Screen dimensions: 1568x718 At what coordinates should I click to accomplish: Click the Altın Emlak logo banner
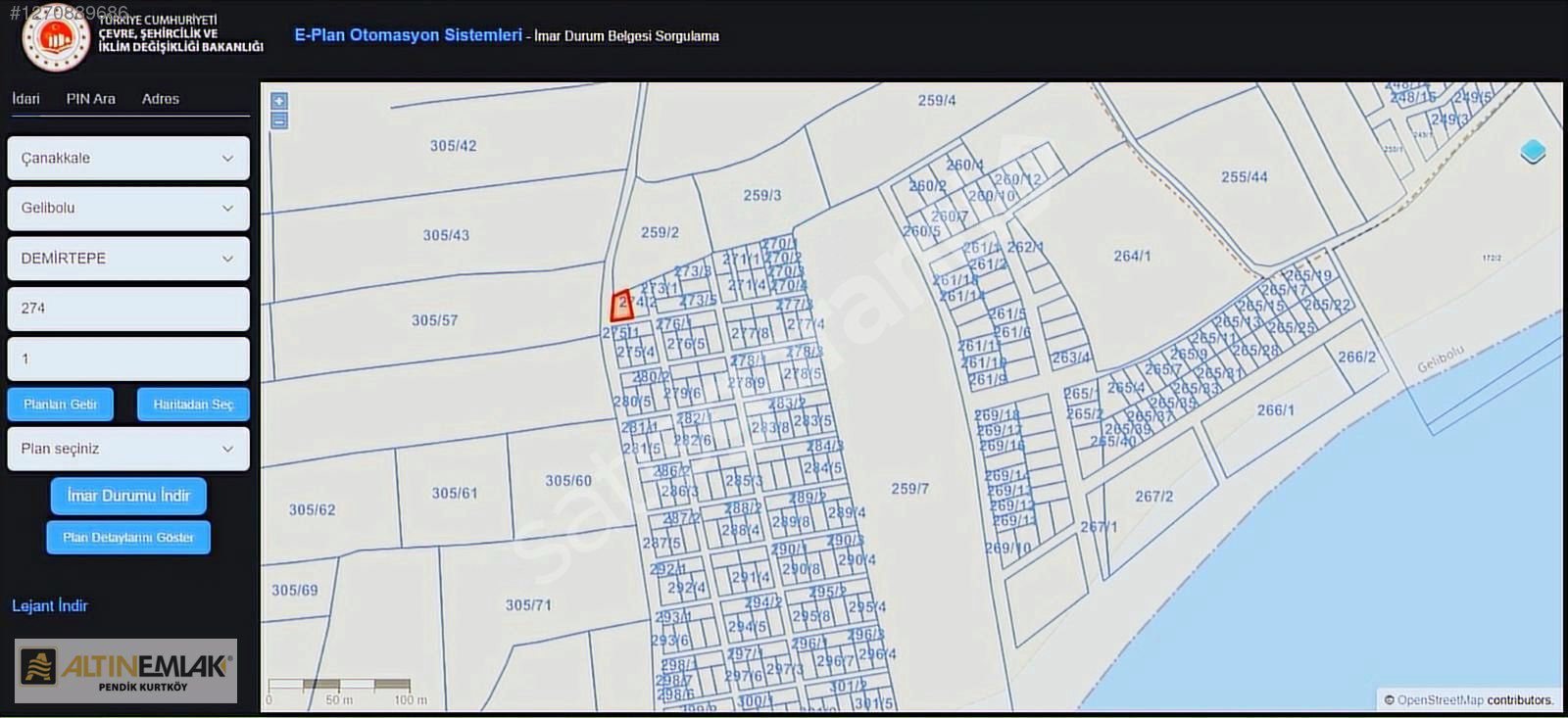coord(125,671)
